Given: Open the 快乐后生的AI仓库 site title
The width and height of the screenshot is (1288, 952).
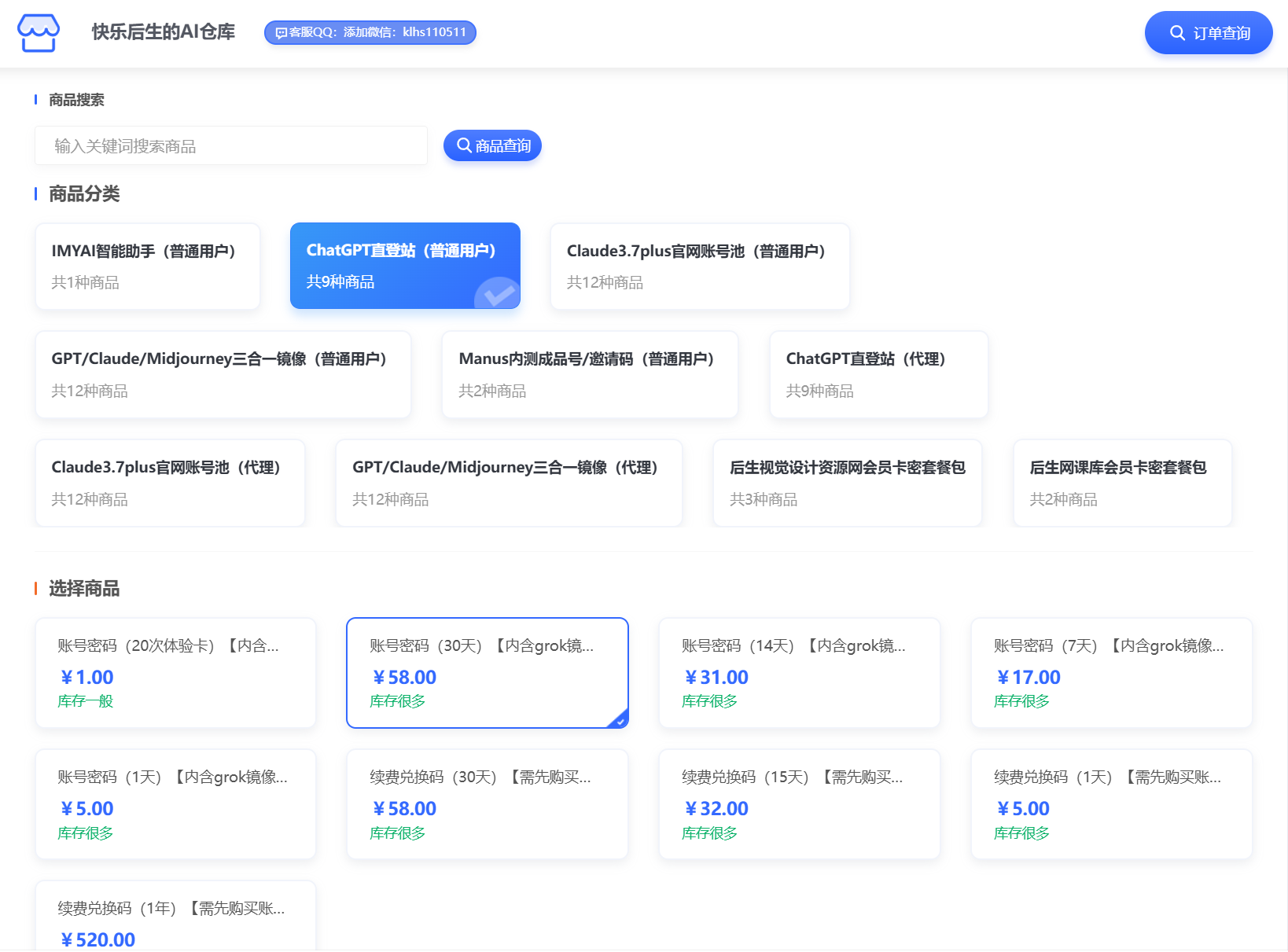Looking at the screenshot, I should click(164, 31).
